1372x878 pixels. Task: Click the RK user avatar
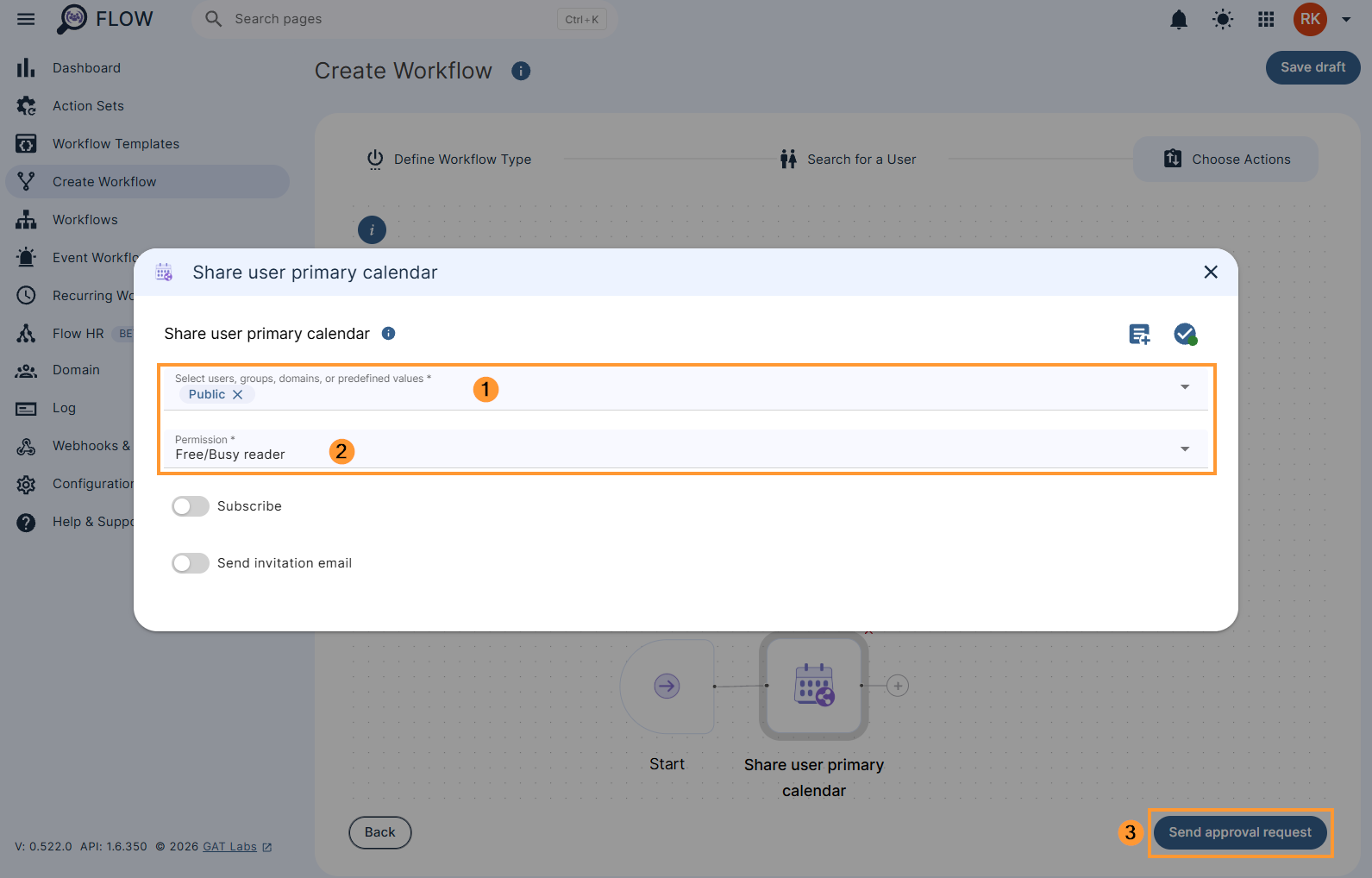[x=1310, y=19]
